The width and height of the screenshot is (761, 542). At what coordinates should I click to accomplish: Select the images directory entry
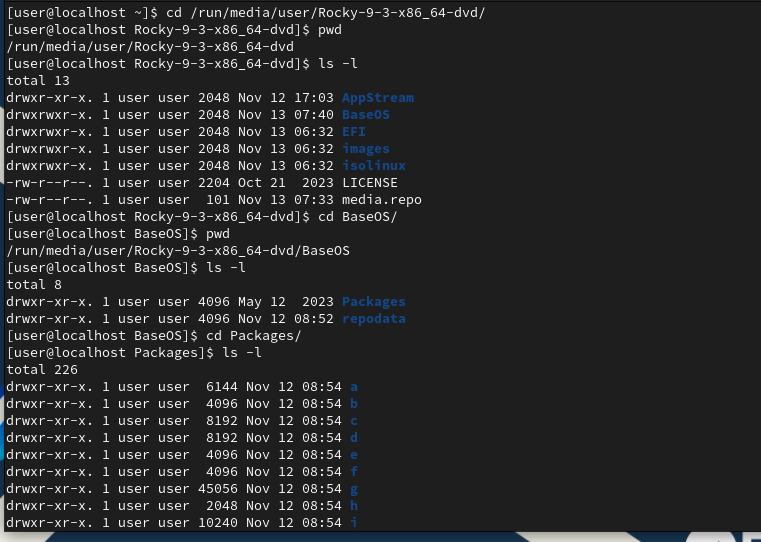coord(365,149)
